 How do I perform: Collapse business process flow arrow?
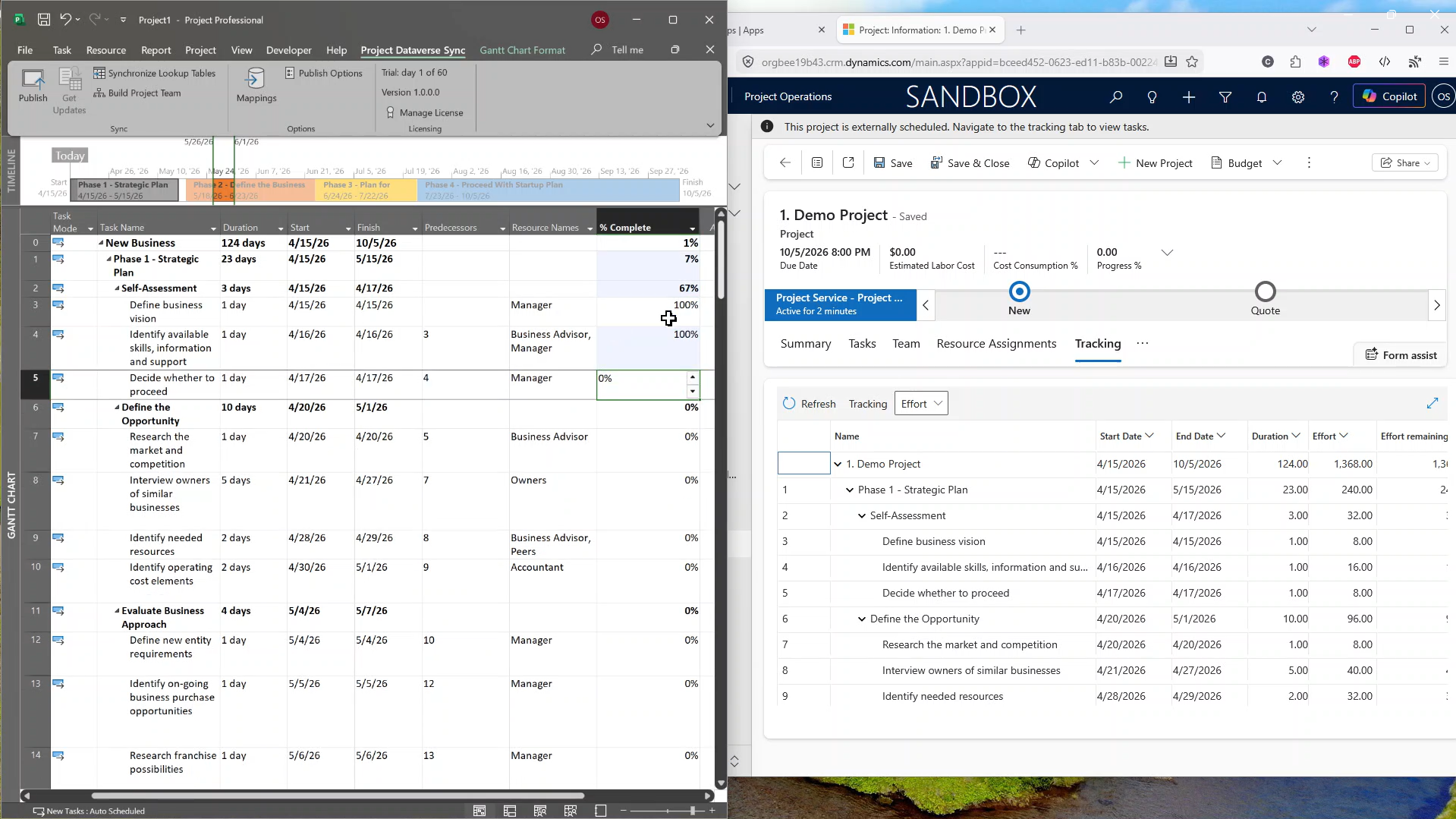(x=926, y=305)
